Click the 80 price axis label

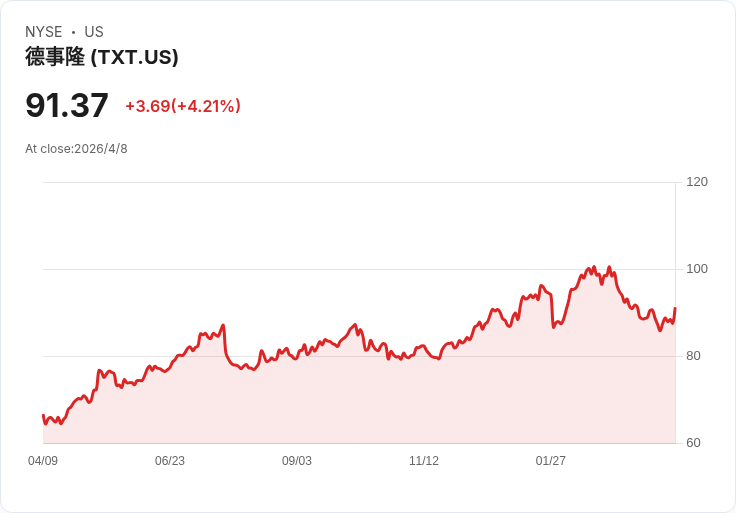(693, 356)
